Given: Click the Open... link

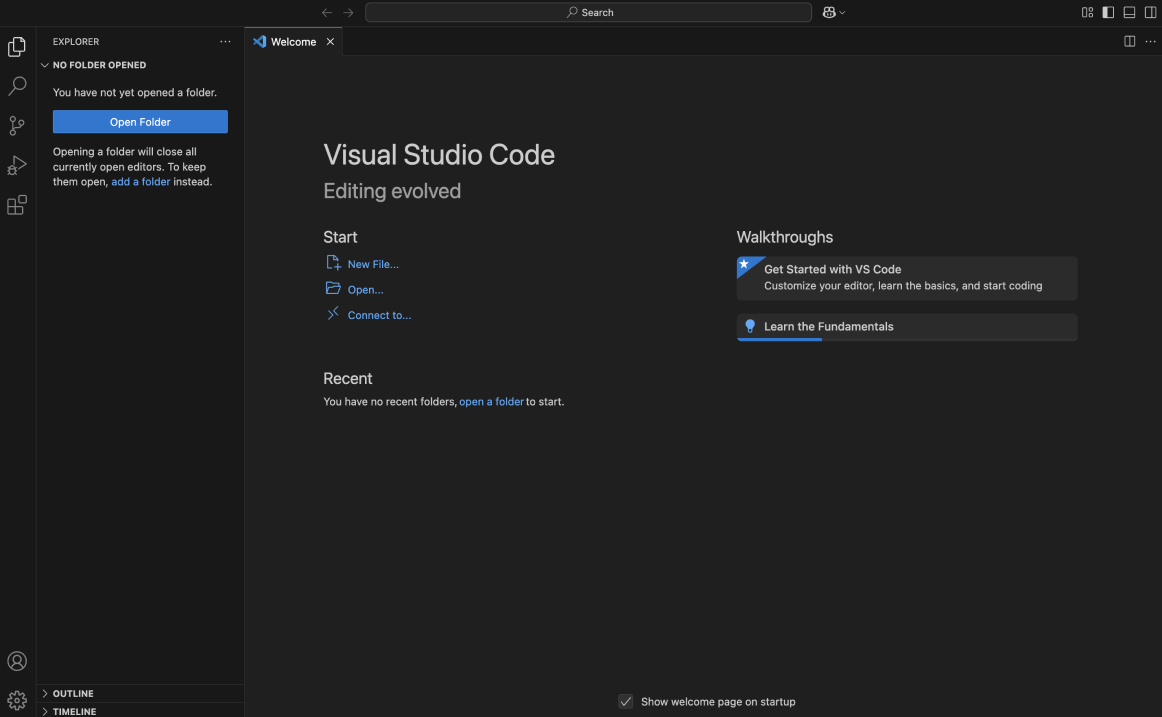Looking at the screenshot, I should click(365, 290).
